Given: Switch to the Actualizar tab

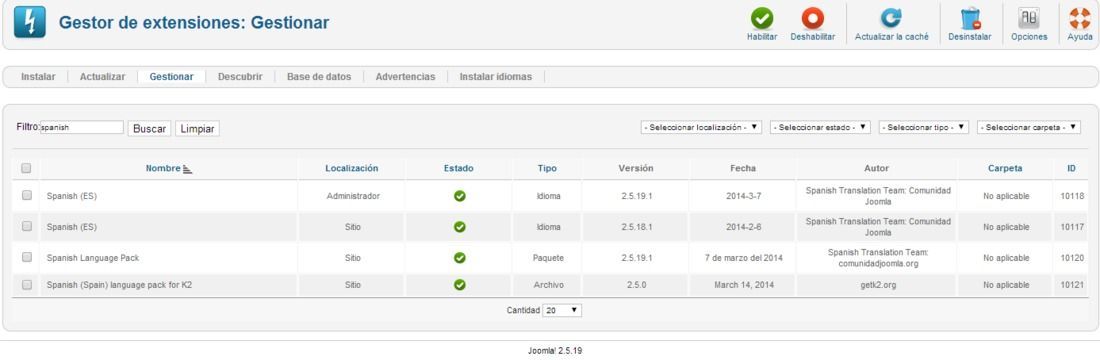Looking at the screenshot, I should point(102,77).
